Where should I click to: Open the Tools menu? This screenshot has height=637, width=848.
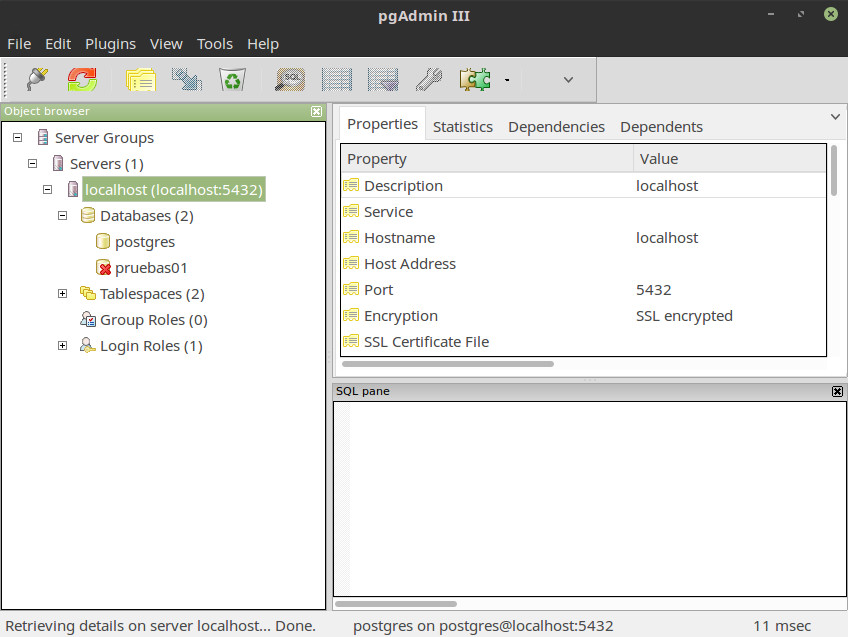coord(215,44)
